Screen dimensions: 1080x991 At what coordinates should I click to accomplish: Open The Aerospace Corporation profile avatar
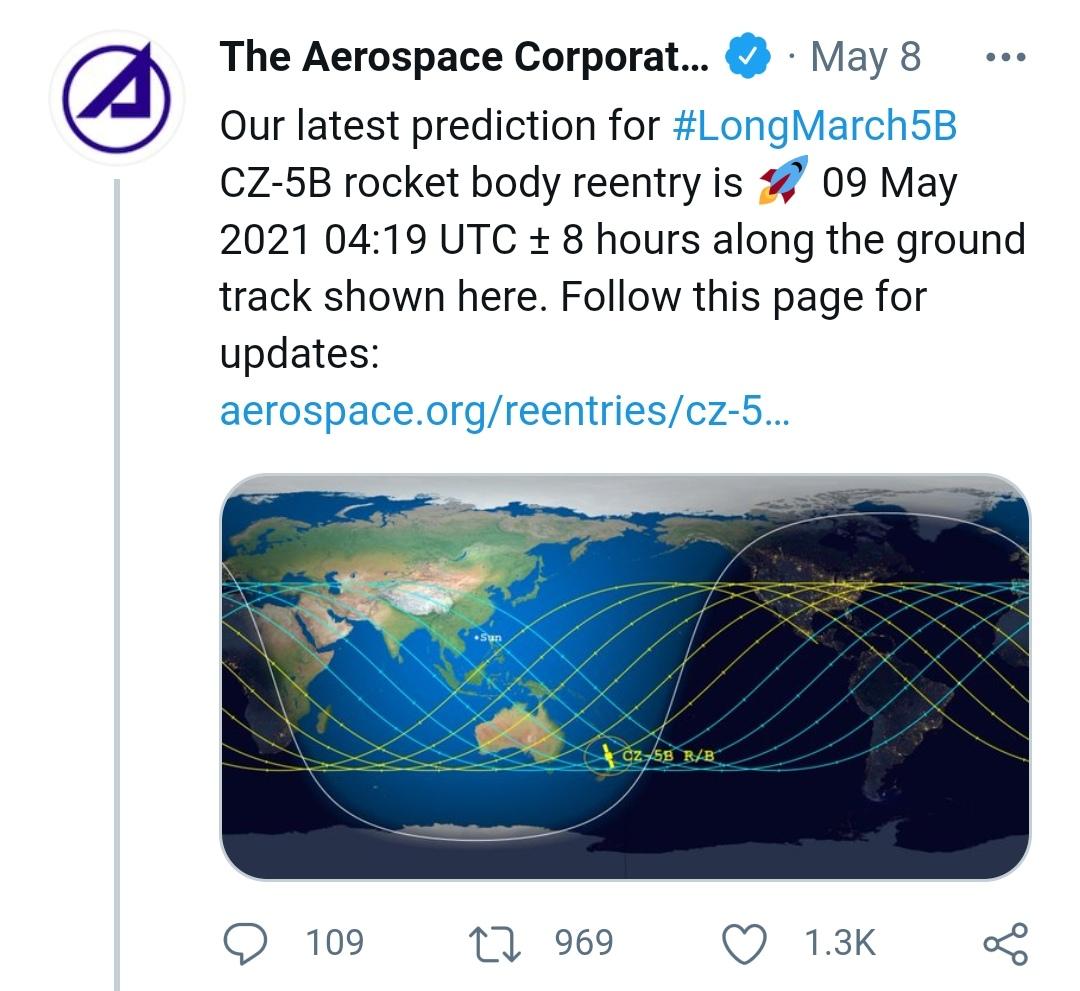click(117, 98)
